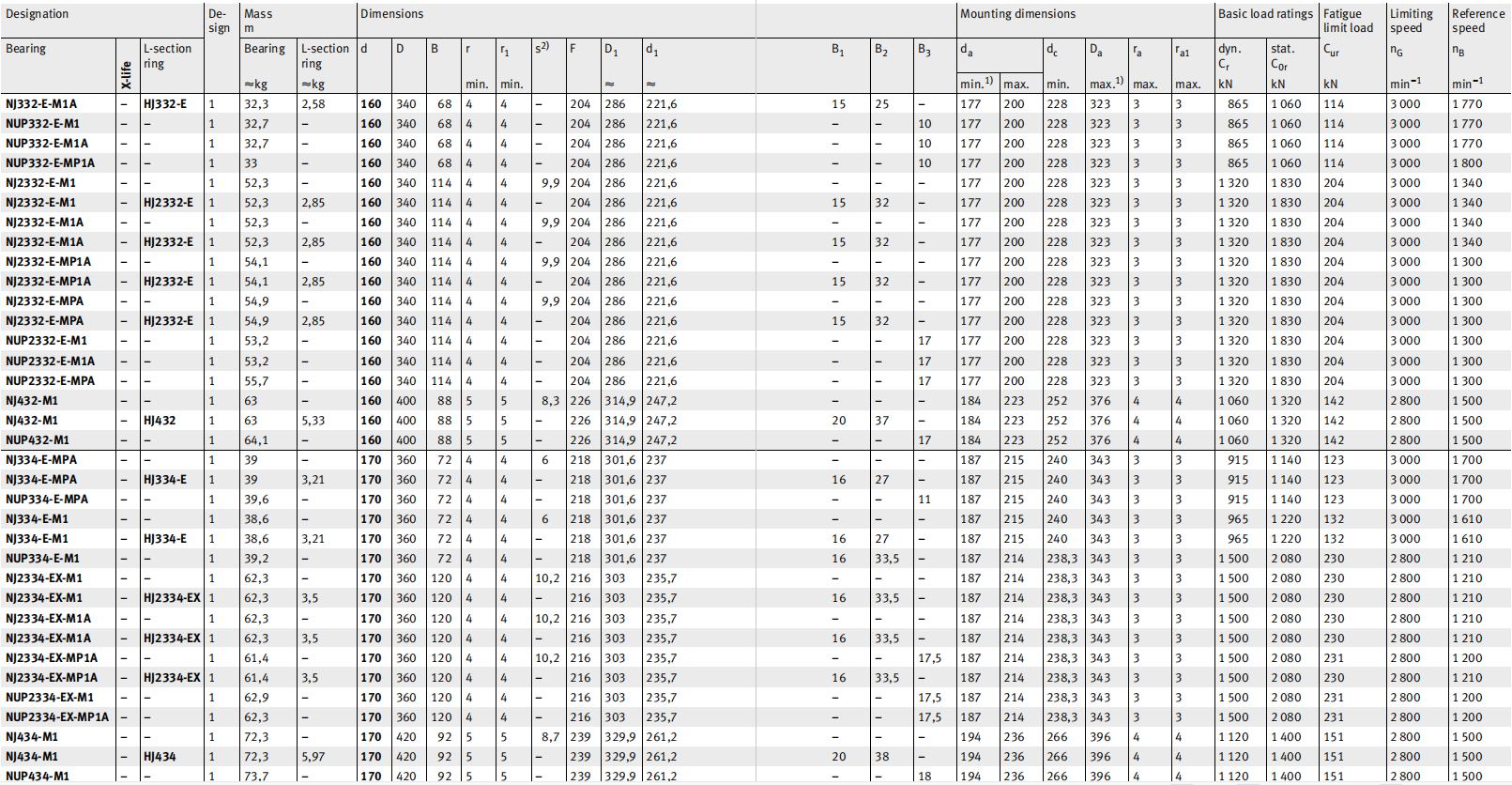Click the Limiting speed header
Image resolution: width=1512 pixels, height=785 pixels.
coord(1412,21)
